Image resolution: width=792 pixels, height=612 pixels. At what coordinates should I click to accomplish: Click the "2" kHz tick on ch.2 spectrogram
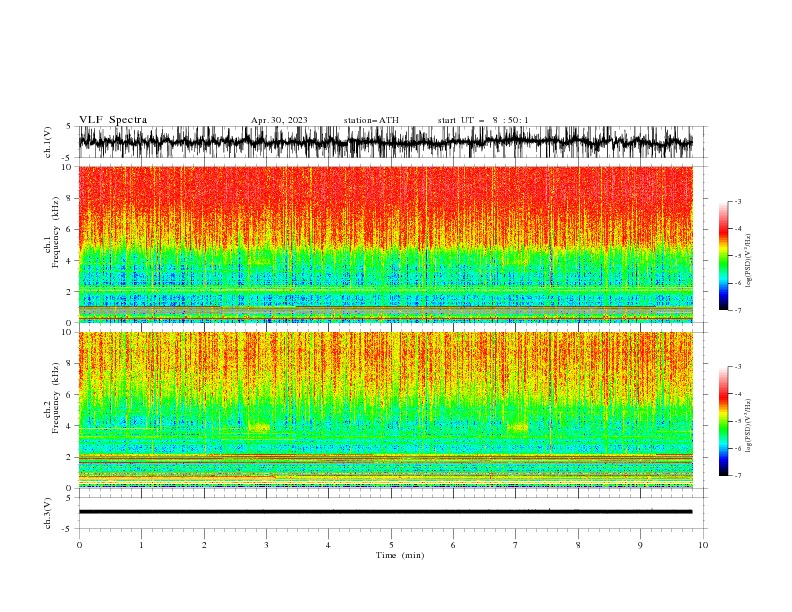point(69,457)
